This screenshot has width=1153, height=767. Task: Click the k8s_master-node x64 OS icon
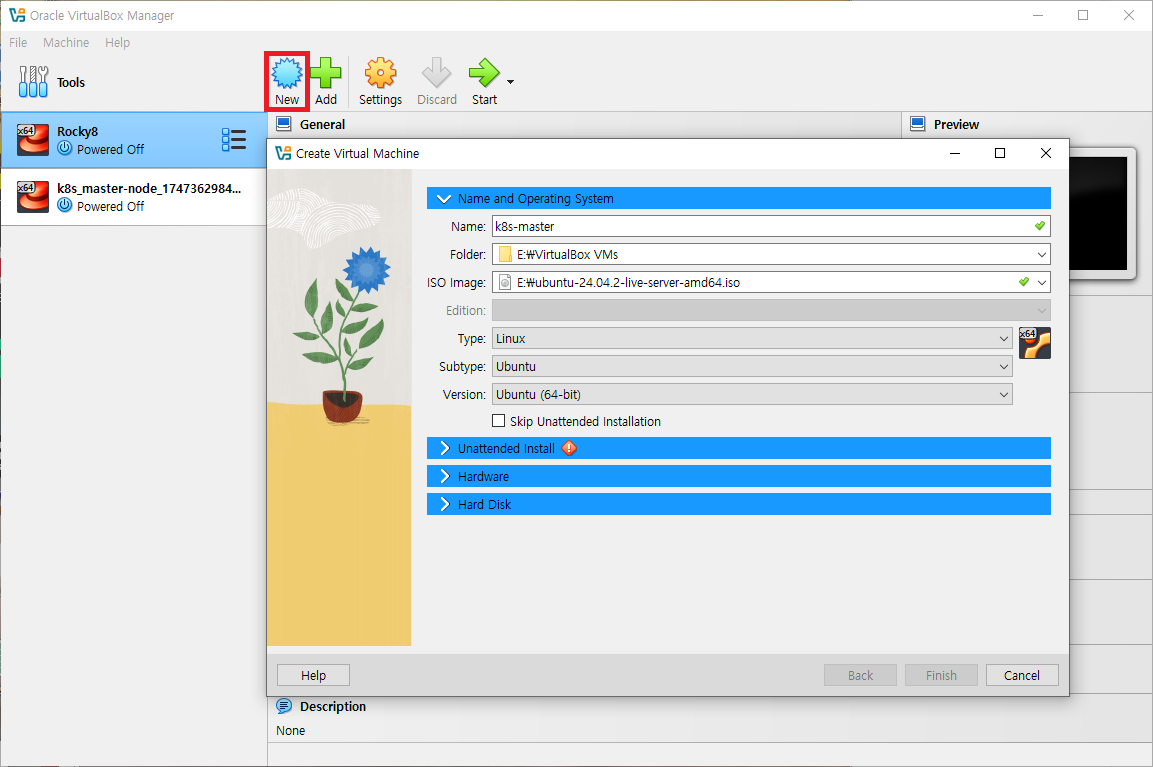point(33,197)
